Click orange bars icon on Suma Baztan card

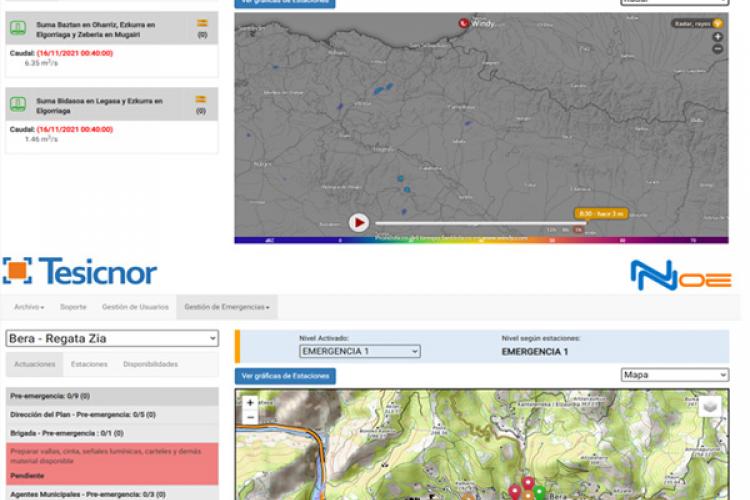pyautogui.click(x=202, y=23)
